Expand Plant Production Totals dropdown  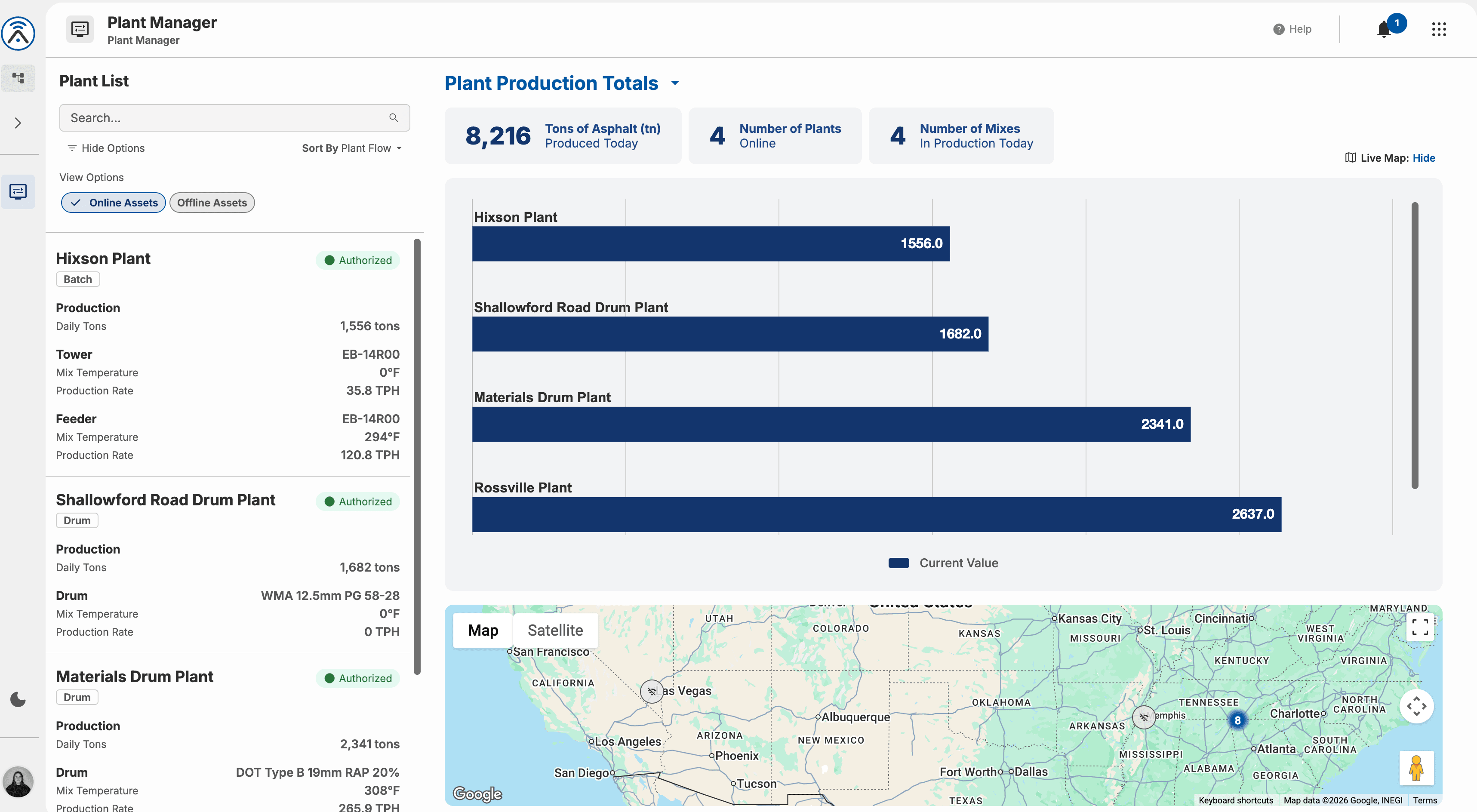(x=675, y=83)
